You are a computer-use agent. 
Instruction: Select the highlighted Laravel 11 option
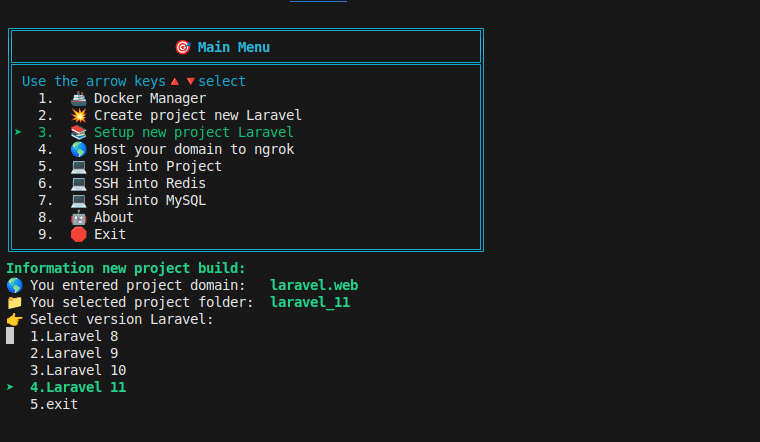point(78,387)
